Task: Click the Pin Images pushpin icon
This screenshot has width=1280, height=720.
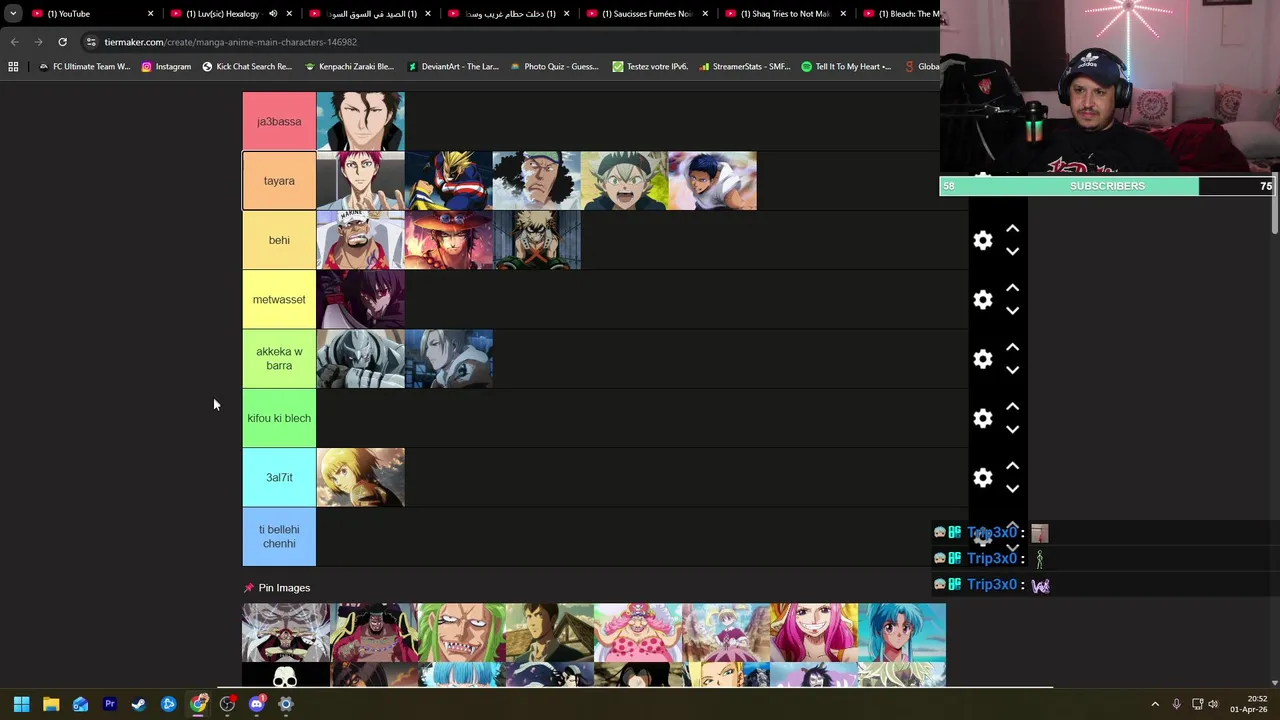Action: pyautogui.click(x=249, y=588)
